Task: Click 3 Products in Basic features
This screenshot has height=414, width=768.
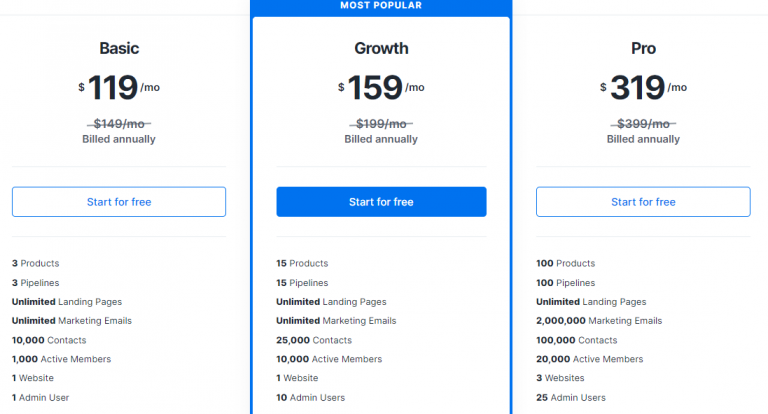Action: click(x=35, y=264)
